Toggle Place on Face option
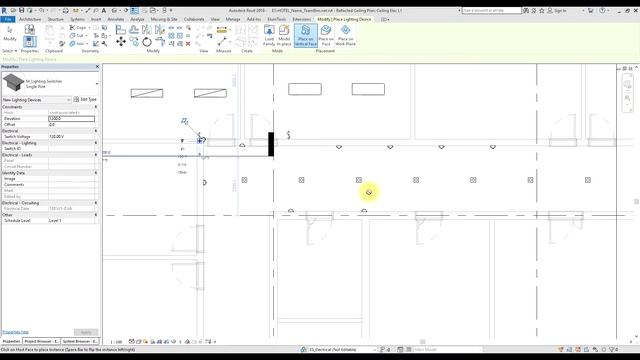This screenshot has width=640, height=360. click(x=326, y=35)
